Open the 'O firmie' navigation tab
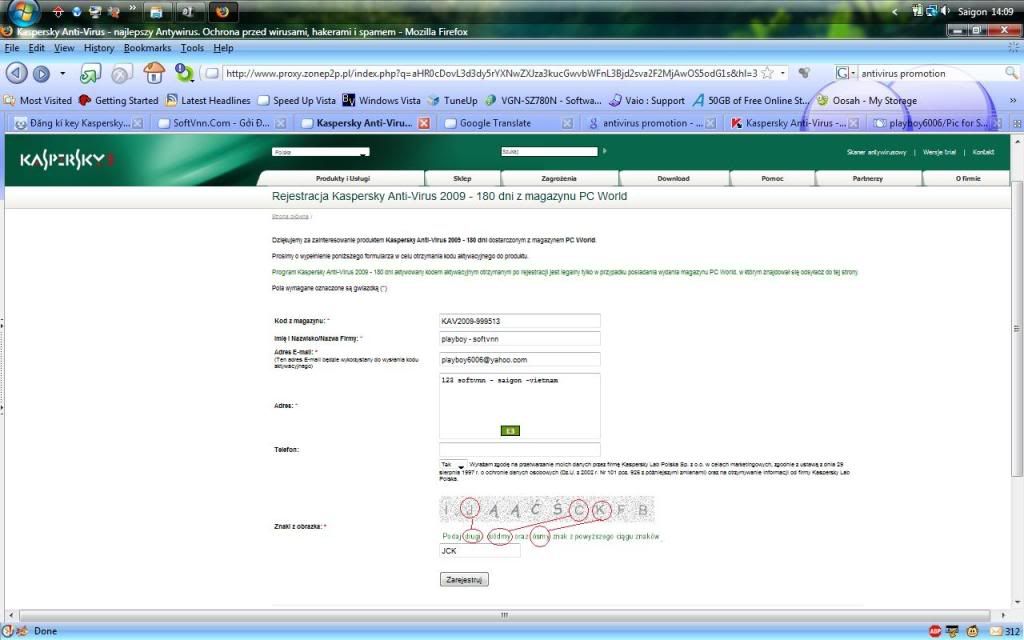The width and height of the screenshot is (1024, 640). point(967,178)
